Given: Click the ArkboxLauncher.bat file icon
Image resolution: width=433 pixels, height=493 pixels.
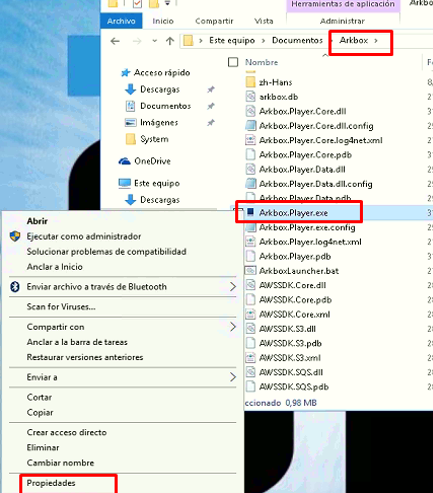Looking at the screenshot, I should 250,270.
